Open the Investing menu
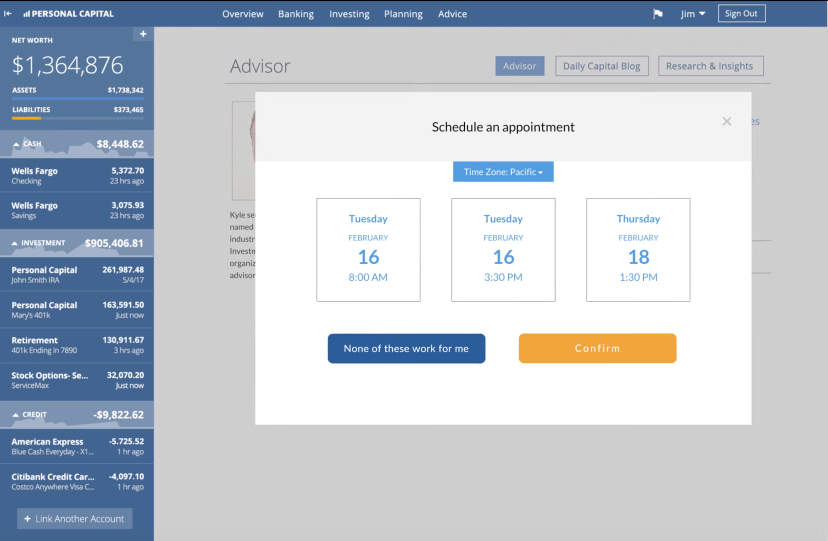828x541 pixels. click(x=349, y=14)
